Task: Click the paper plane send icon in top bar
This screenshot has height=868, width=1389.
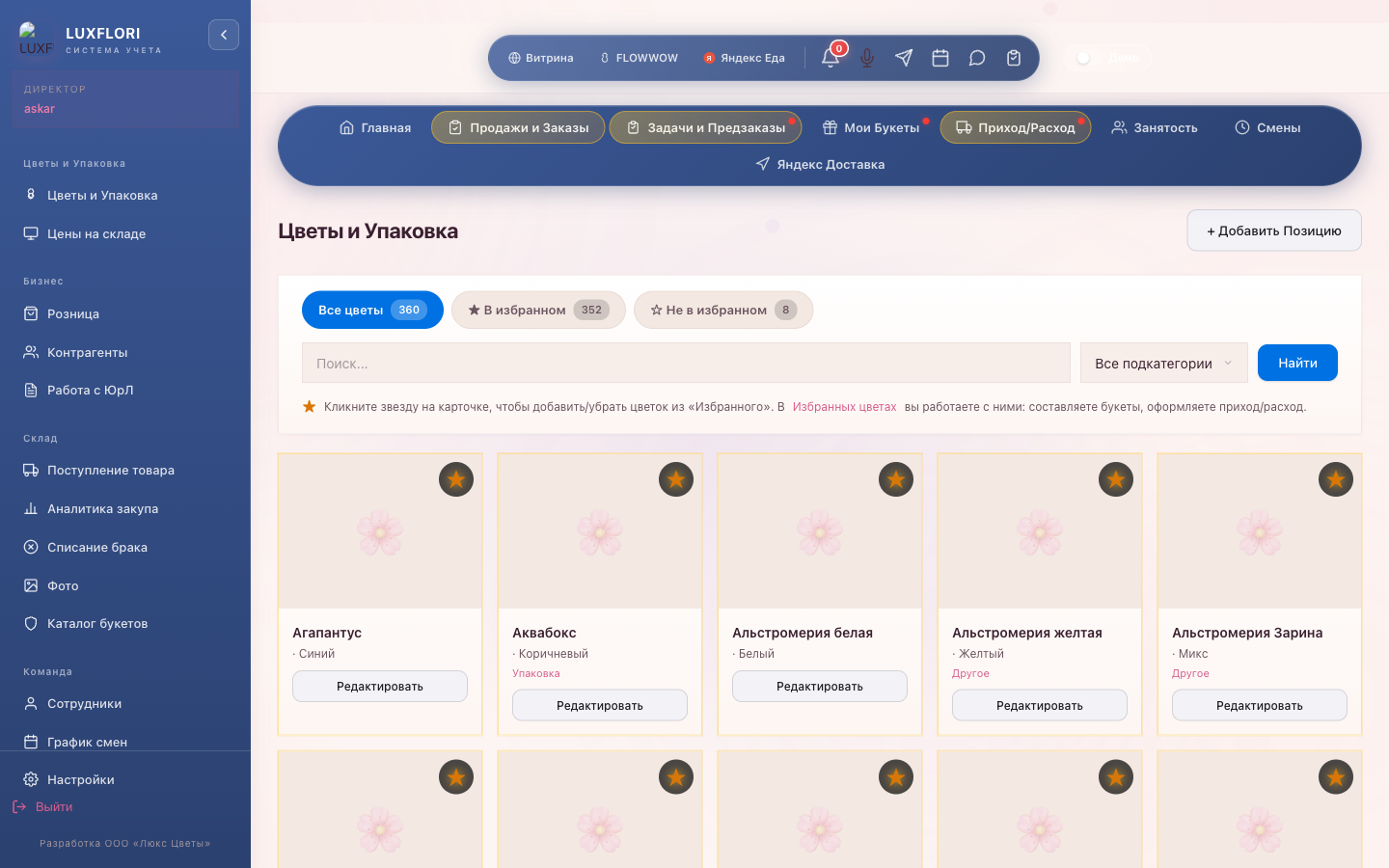Action: pyautogui.click(x=904, y=58)
